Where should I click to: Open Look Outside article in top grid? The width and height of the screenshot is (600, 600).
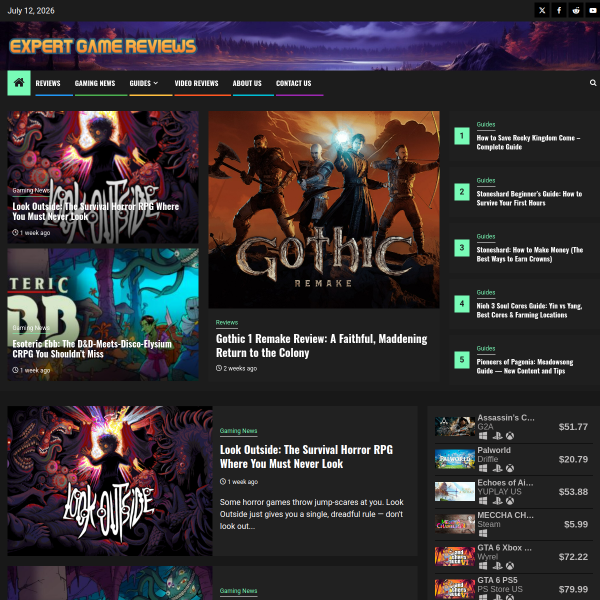click(x=96, y=211)
